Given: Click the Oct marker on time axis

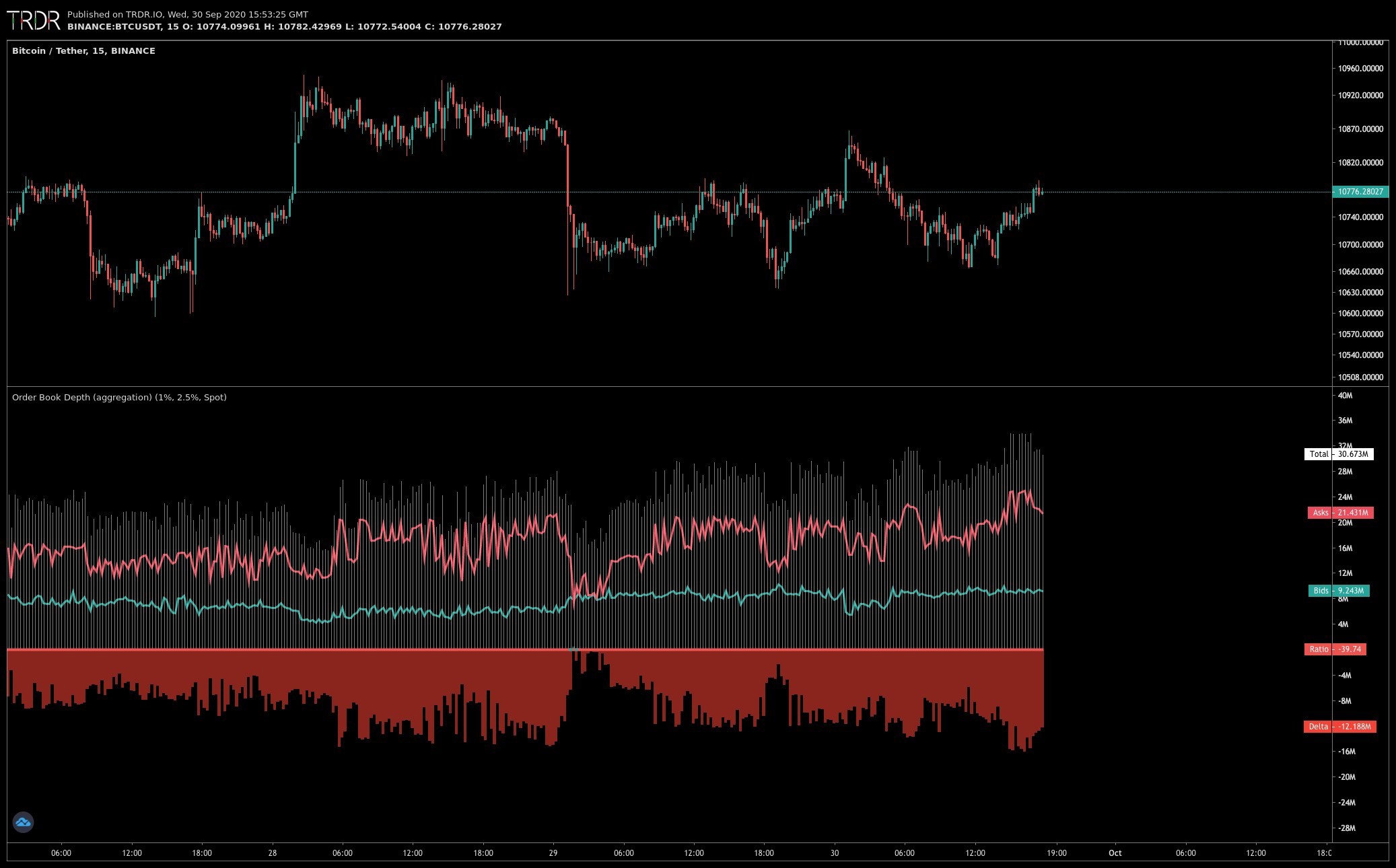Looking at the screenshot, I should pos(1115,853).
